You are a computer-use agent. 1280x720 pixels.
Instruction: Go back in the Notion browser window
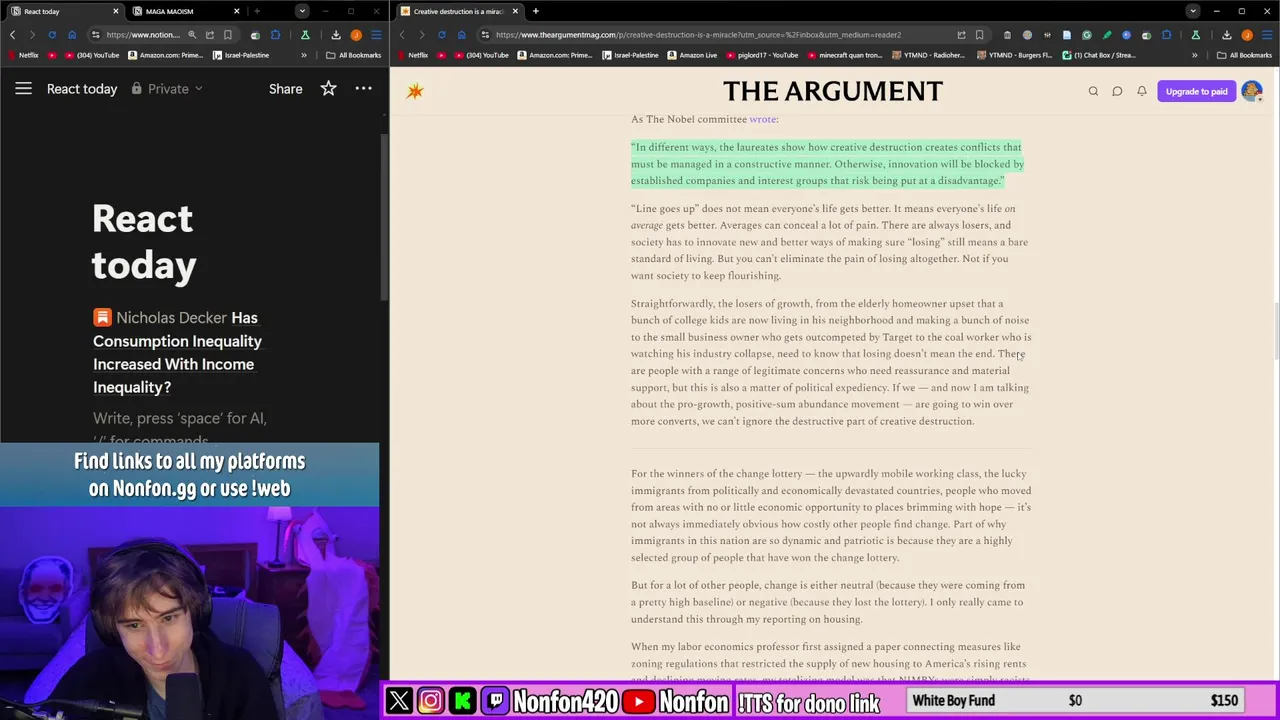coord(13,35)
